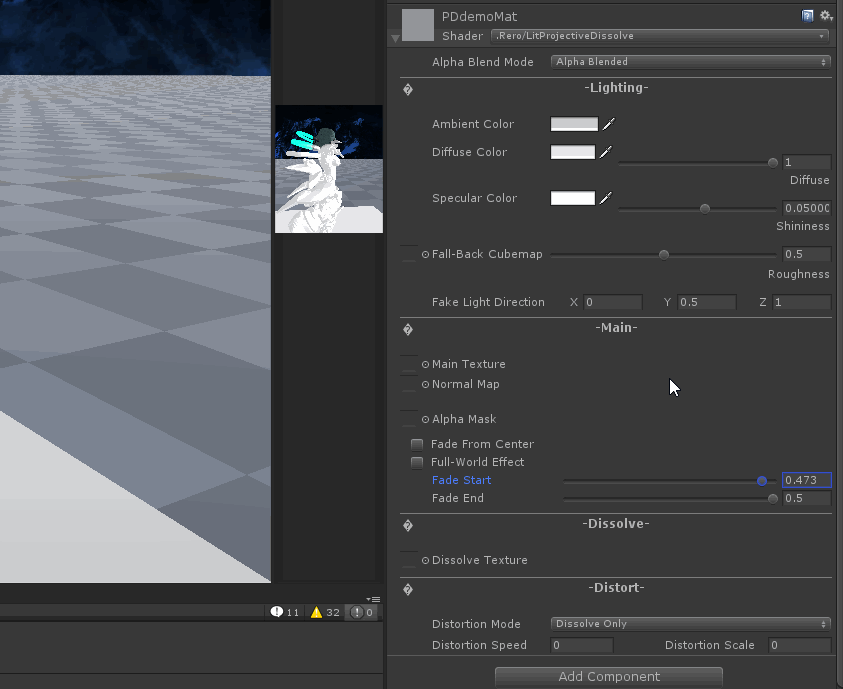
Task: Open the material gear settings icon
Action: pyautogui.click(x=826, y=15)
